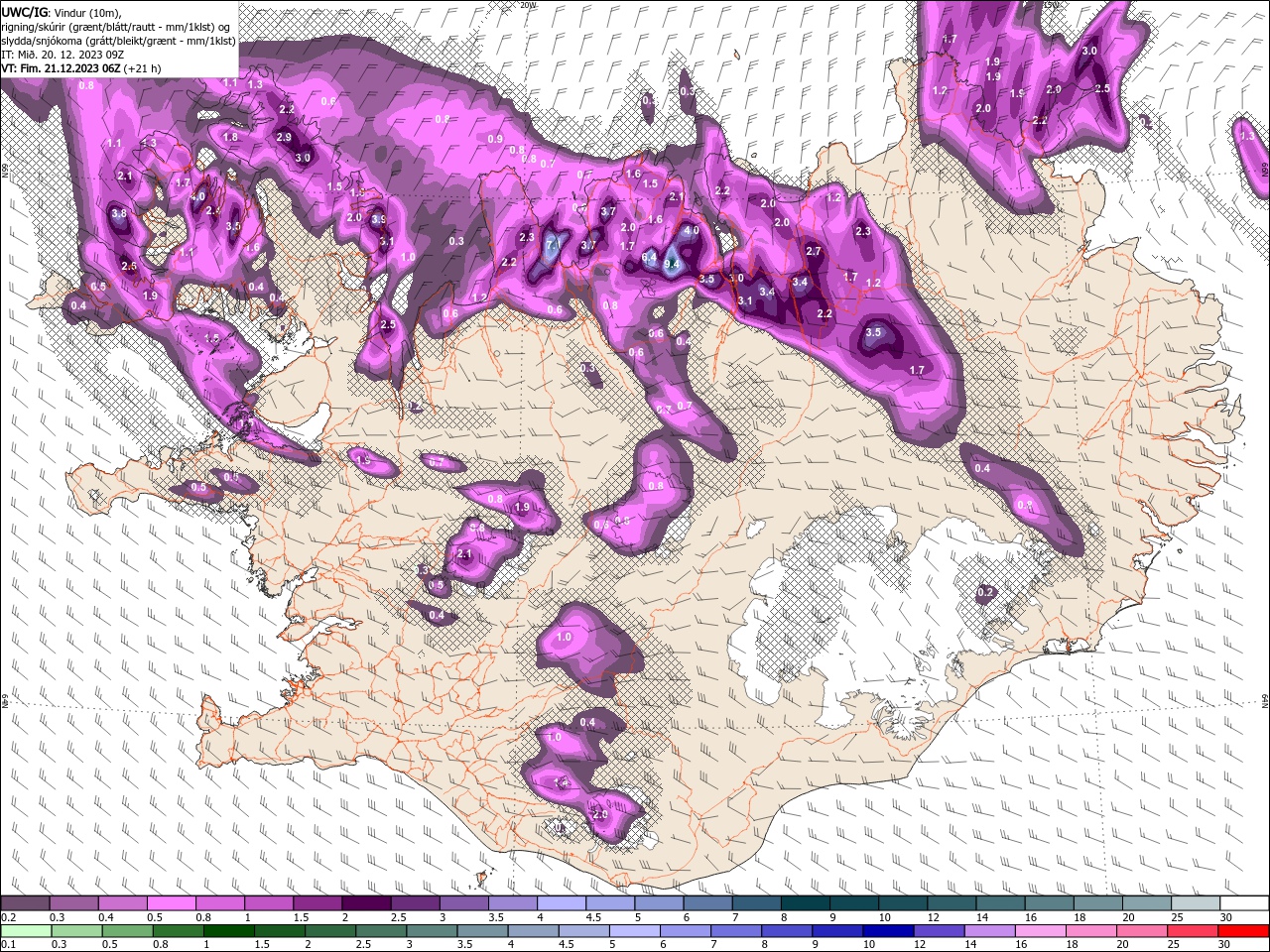
Task: Click the 20W longitude label at the top edge
Action: (528, 5)
